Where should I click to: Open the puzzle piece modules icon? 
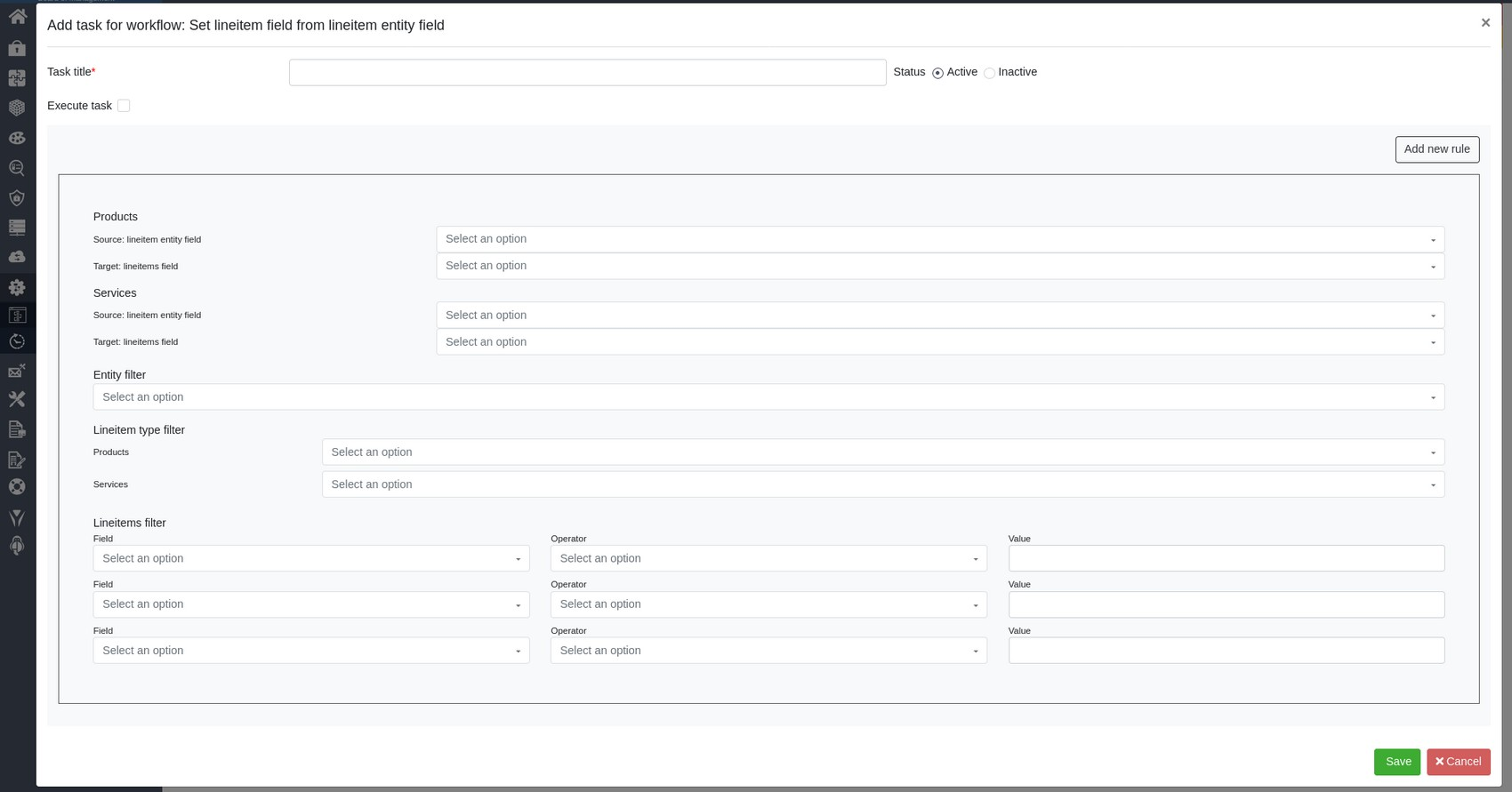pos(17,78)
